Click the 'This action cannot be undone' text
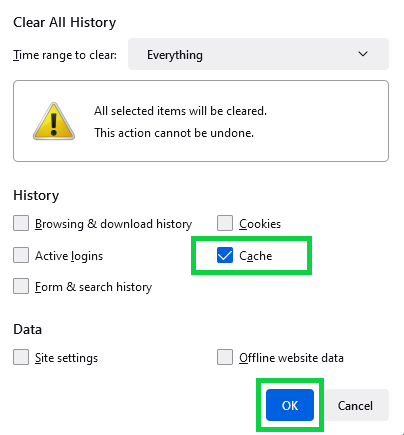This screenshot has width=404, height=435. (174, 133)
